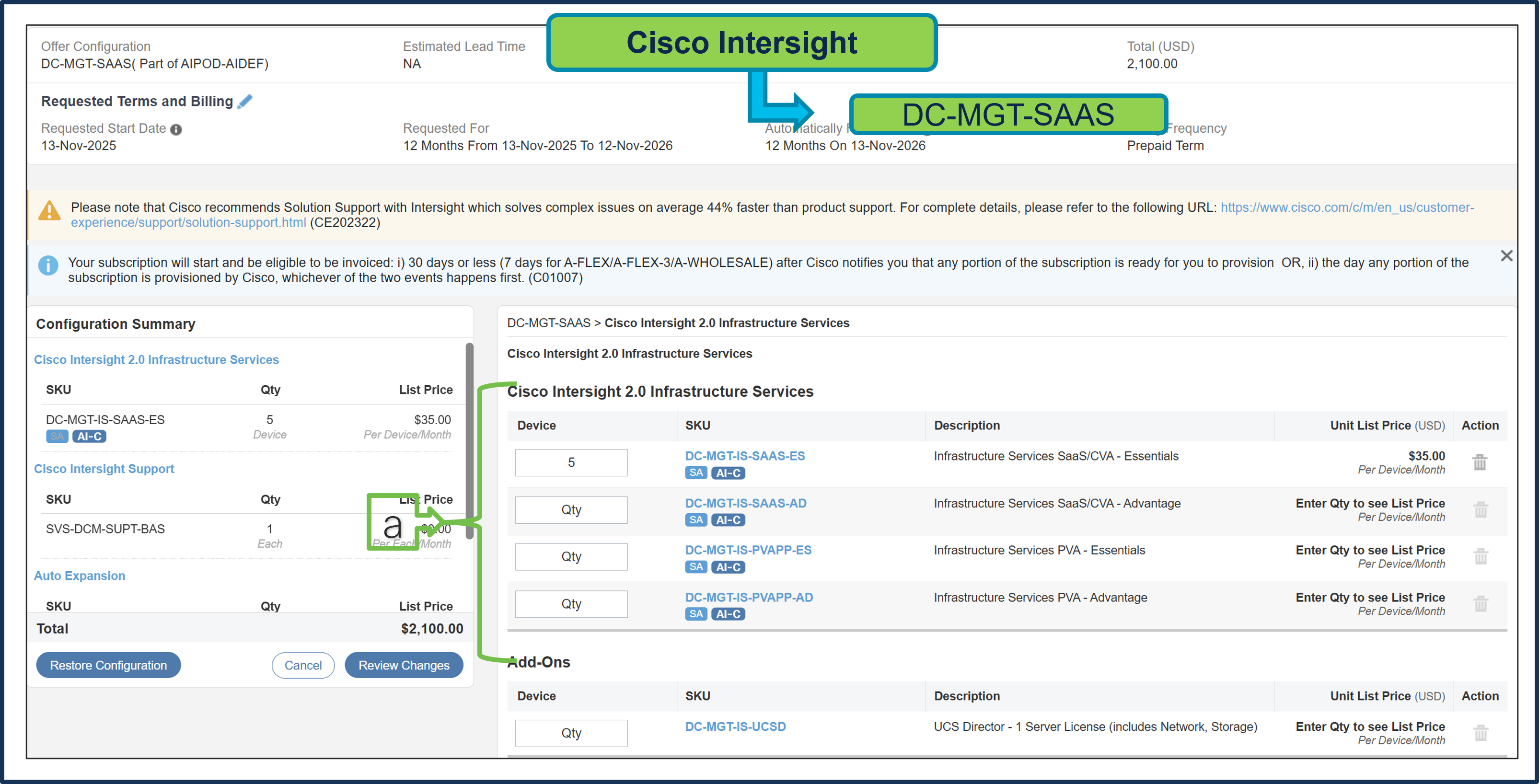Select DC-MGT-SAAS in the breadcrumb

point(548,323)
